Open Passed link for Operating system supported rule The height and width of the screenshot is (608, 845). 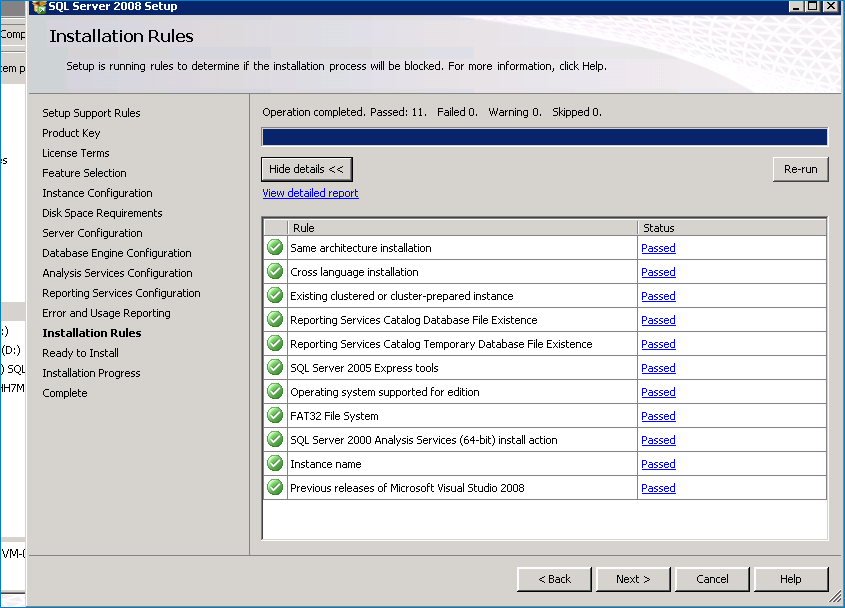coord(658,392)
